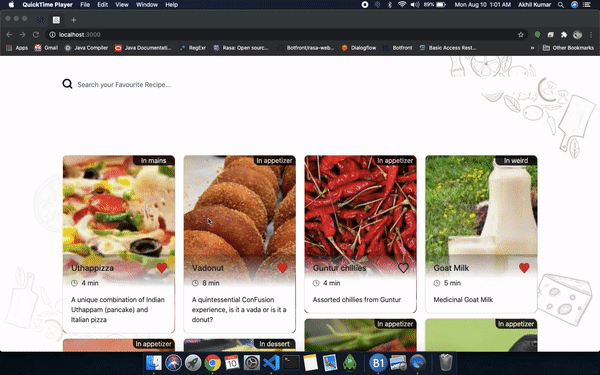Open the Dialogflow bookmark

pyautogui.click(x=359, y=48)
